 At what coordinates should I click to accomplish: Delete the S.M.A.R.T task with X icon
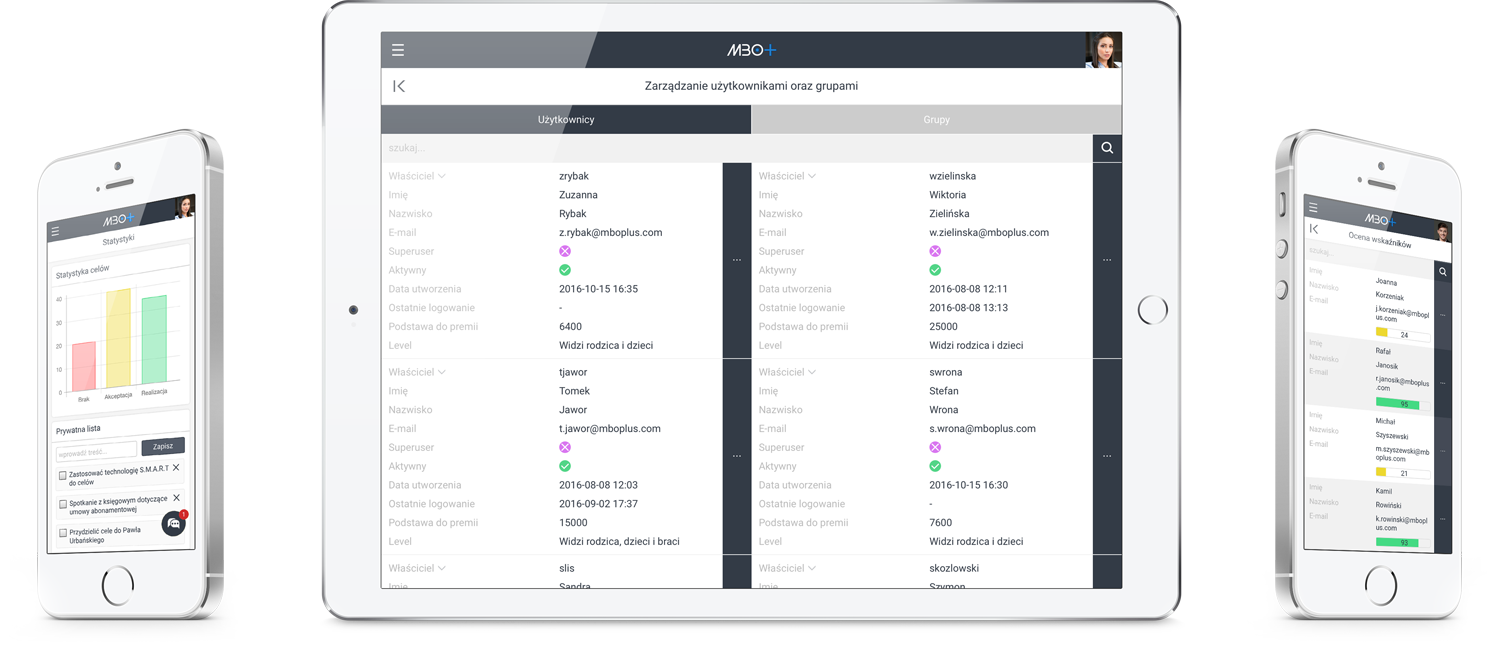click(177, 468)
